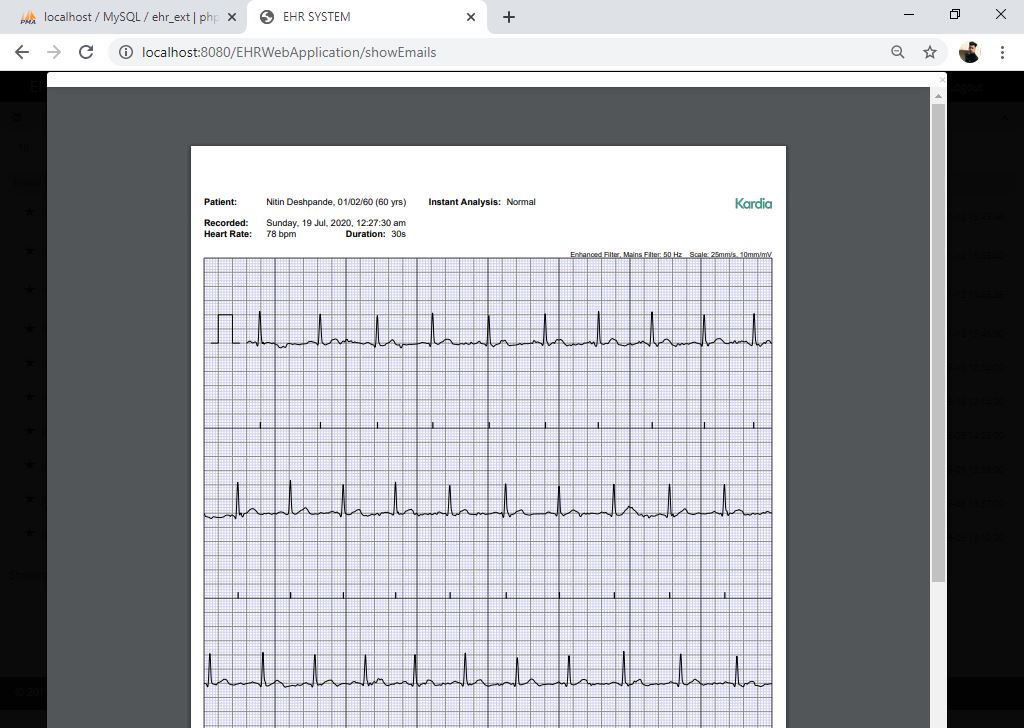This screenshot has height=728, width=1024.
Task: Open a new browser tab
Action: pos(509,18)
